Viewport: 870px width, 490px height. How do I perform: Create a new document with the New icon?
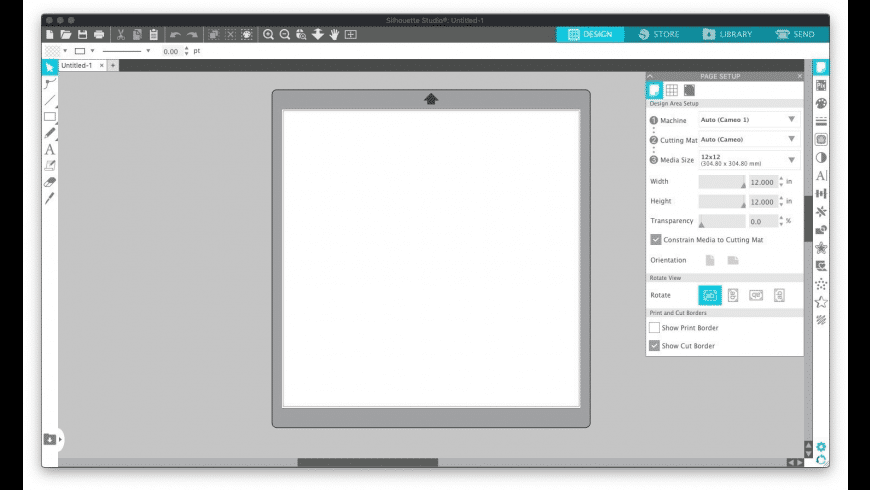[50, 34]
